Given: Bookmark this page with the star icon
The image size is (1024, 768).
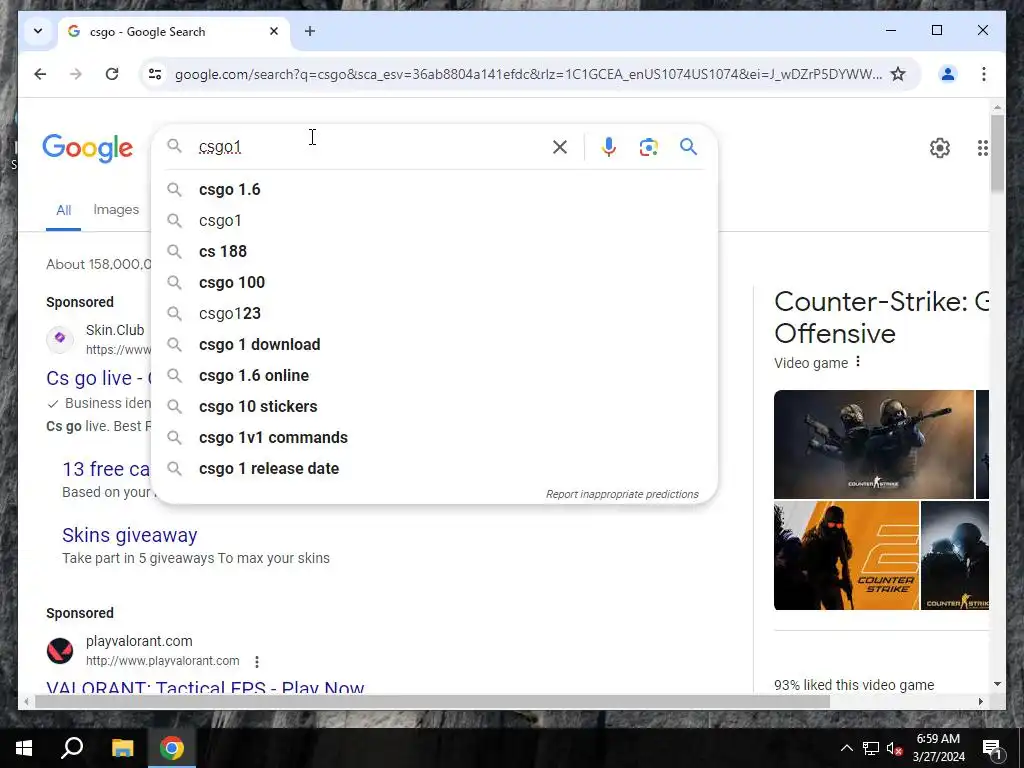Looking at the screenshot, I should (x=899, y=74).
